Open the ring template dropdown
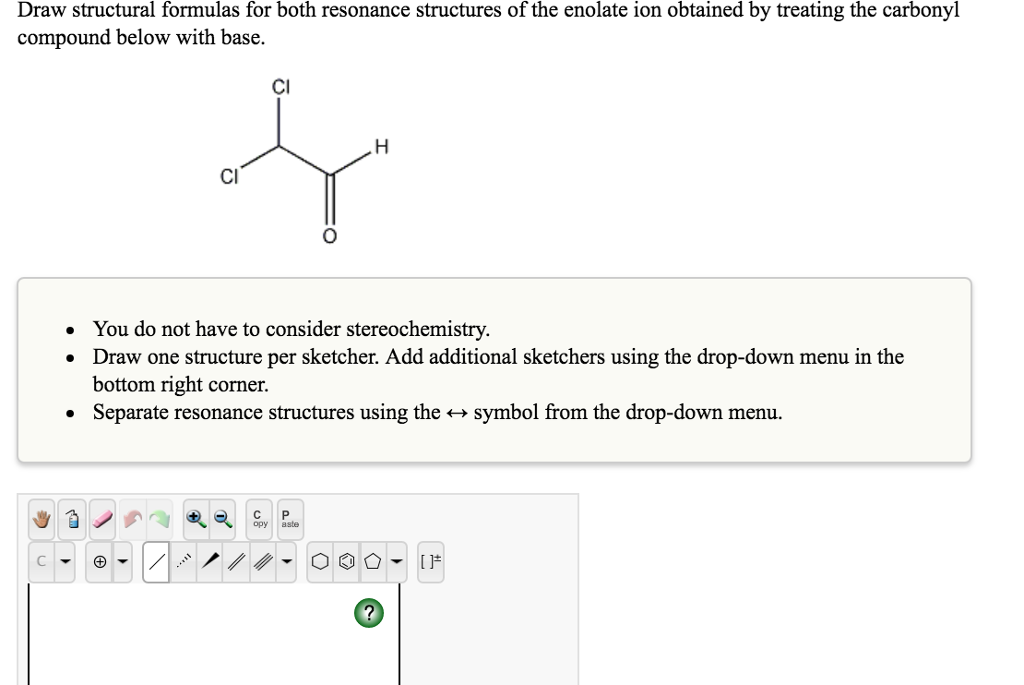1024x685 pixels. point(396,560)
